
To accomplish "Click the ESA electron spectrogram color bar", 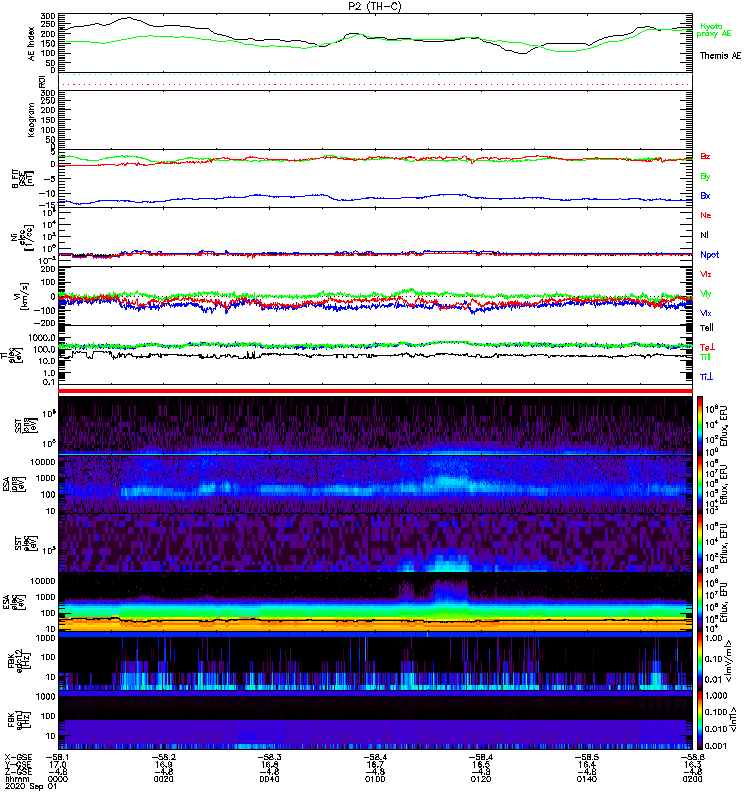I will click(700, 602).
